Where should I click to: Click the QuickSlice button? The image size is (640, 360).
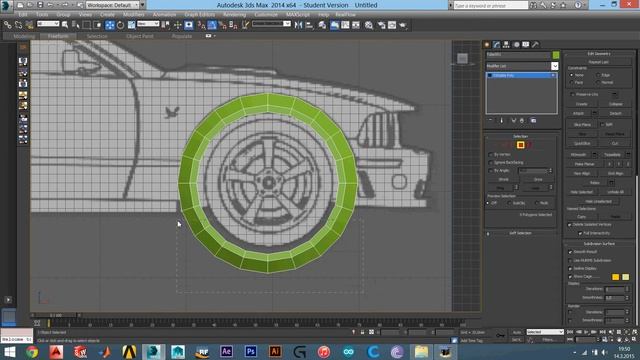(x=582, y=144)
